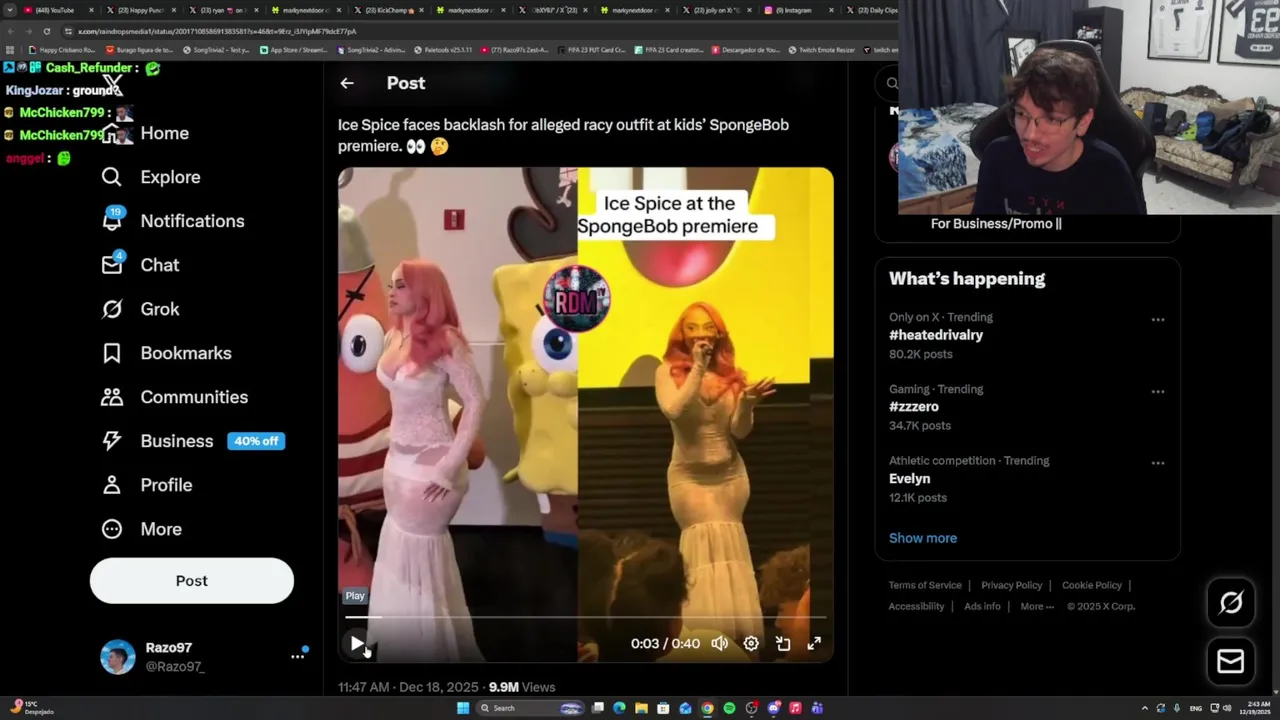Image resolution: width=1280 pixels, height=720 pixels.
Task: Enter fullscreen on the video
Action: click(814, 644)
